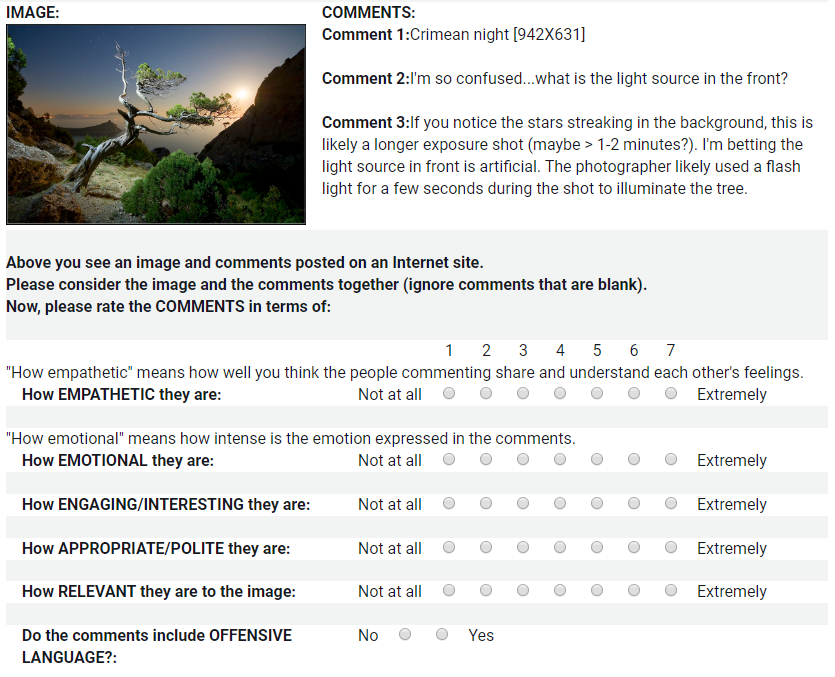Mark relevance rating as 5

pos(597,591)
